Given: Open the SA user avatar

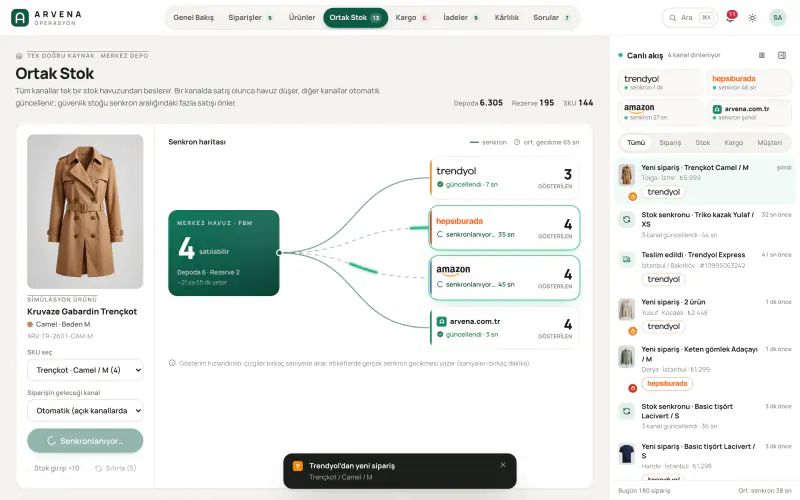Looking at the screenshot, I should (777, 18).
